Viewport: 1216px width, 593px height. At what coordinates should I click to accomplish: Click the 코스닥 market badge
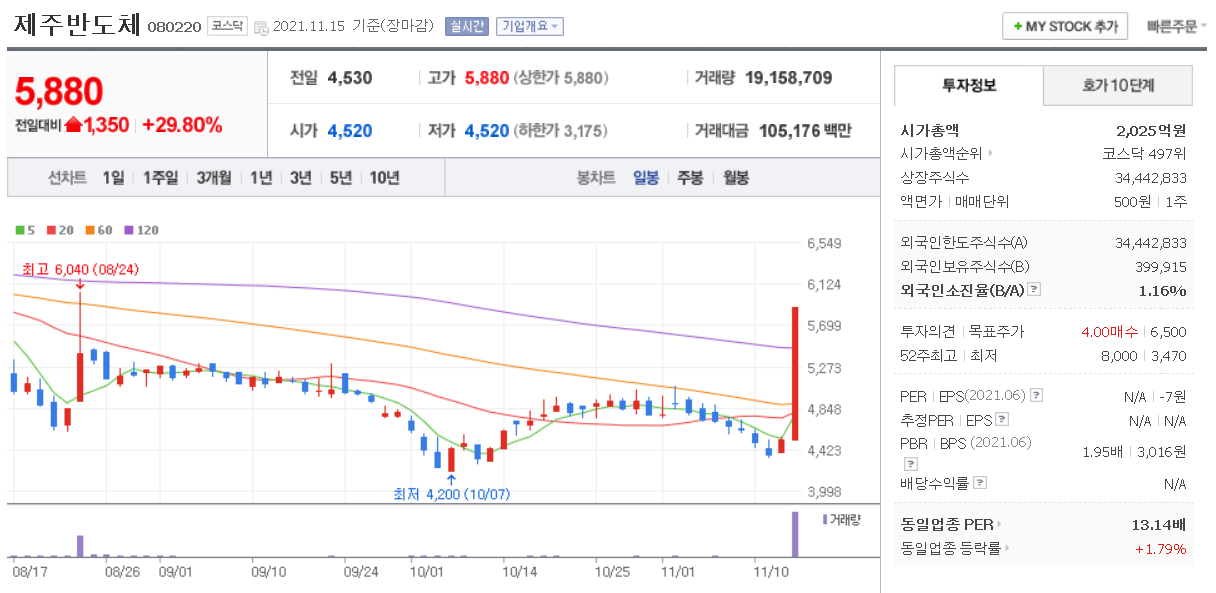tap(227, 27)
